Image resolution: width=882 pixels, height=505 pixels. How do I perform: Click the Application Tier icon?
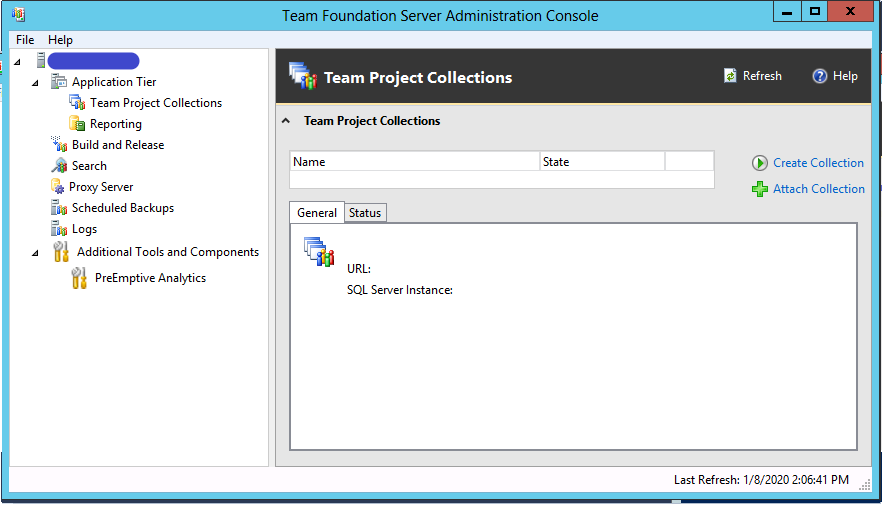point(58,82)
